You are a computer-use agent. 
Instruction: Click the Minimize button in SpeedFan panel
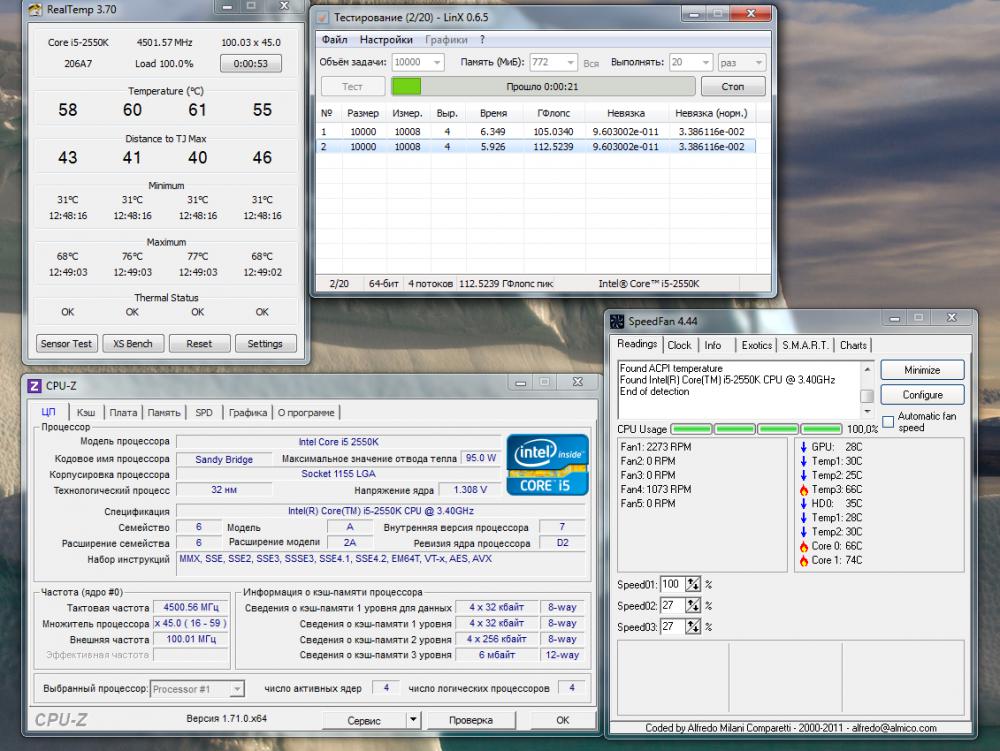click(x=922, y=370)
